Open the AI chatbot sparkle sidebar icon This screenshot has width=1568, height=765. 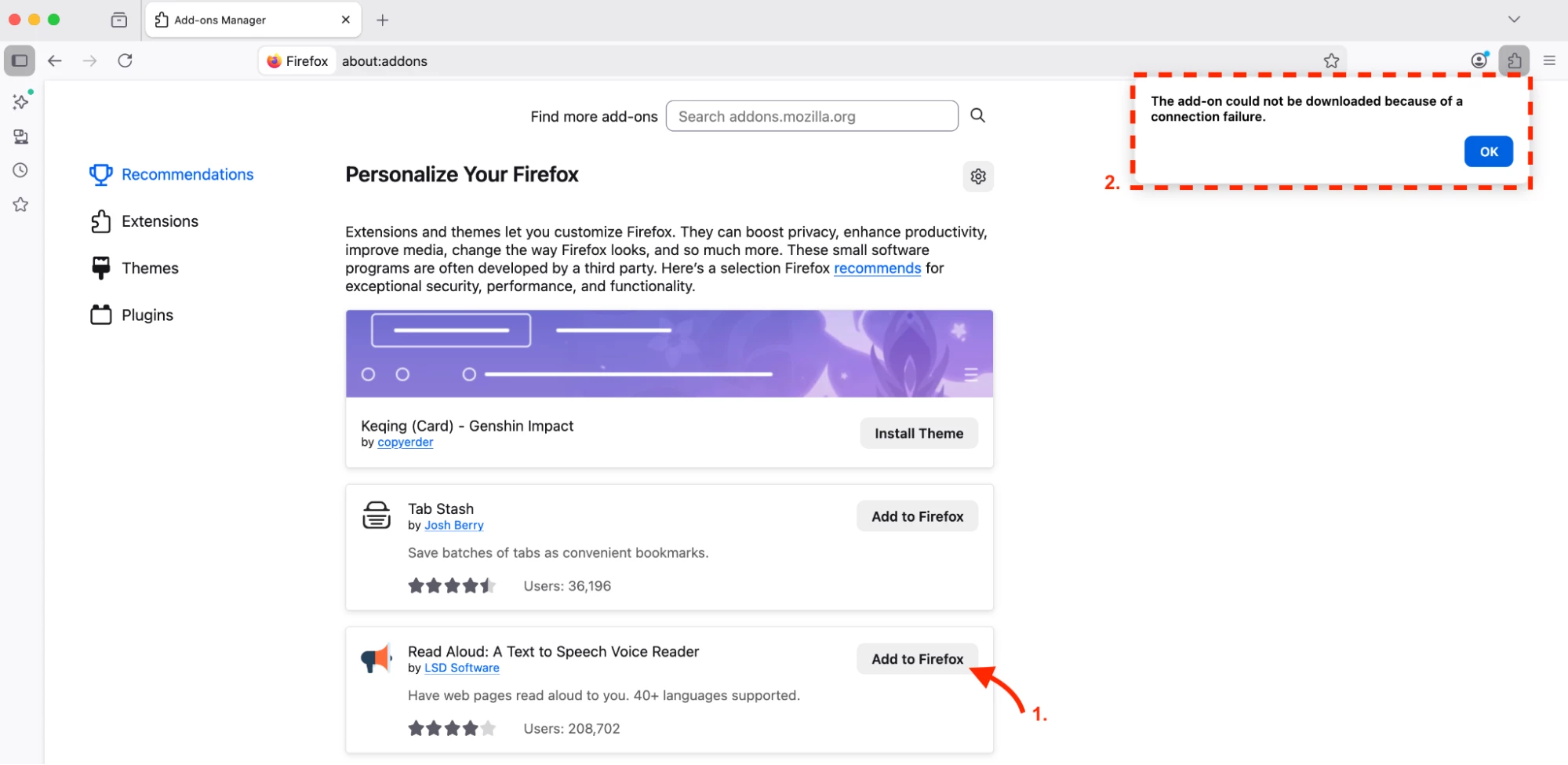(x=21, y=101)
